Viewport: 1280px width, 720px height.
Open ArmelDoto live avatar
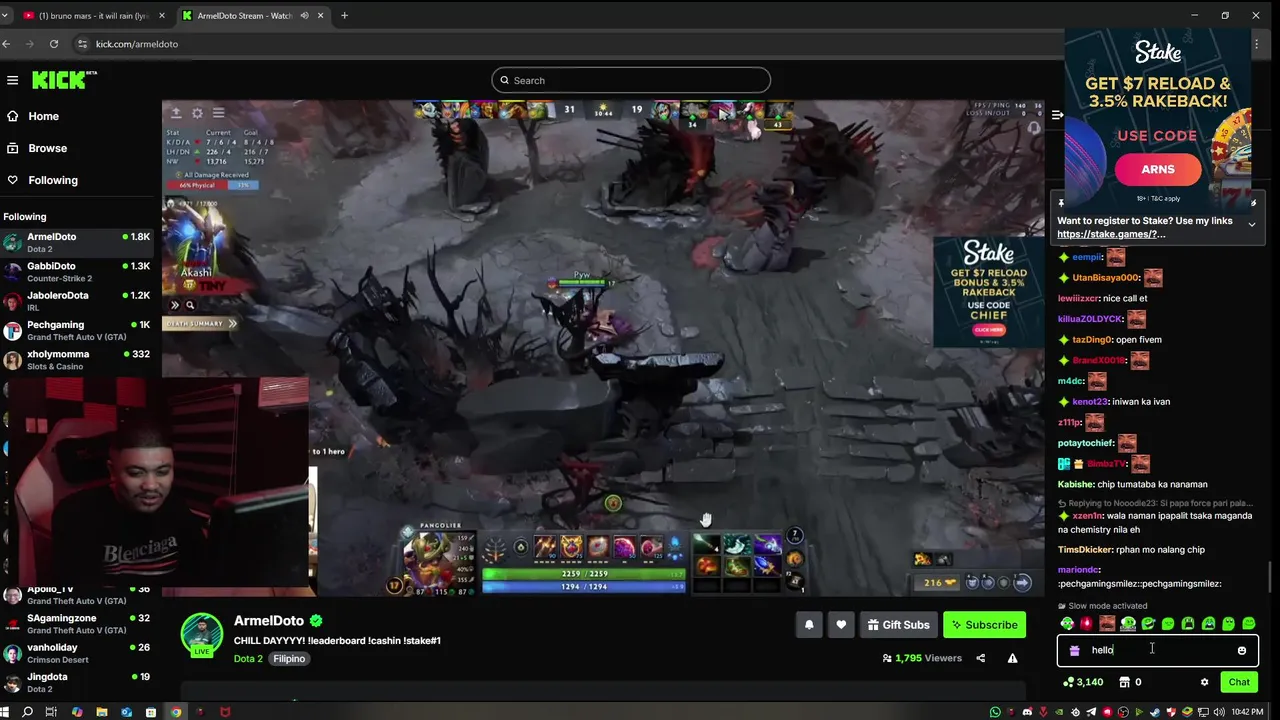click(x=201, y=634)
